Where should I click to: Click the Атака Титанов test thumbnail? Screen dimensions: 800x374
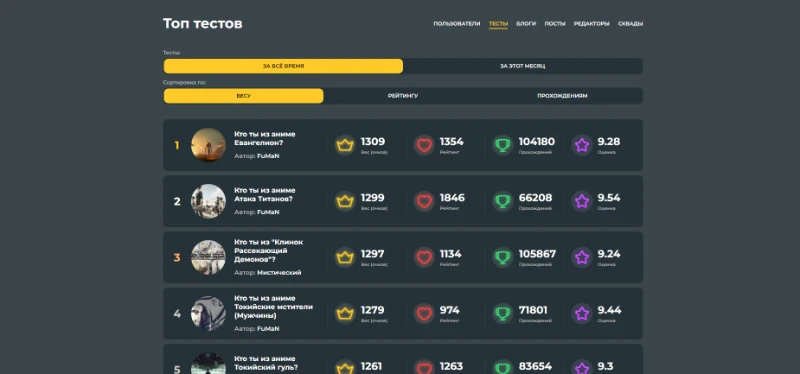click(208, 201)
